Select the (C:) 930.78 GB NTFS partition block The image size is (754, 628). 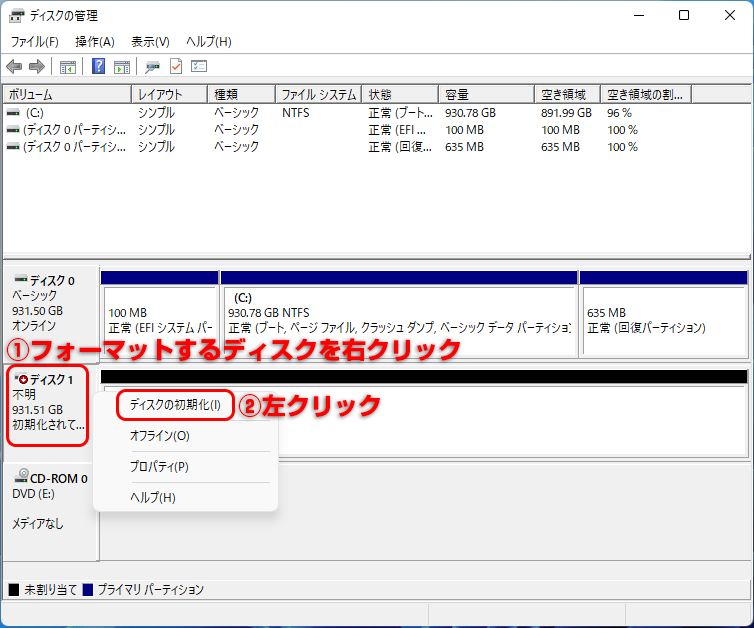point(399,313)
